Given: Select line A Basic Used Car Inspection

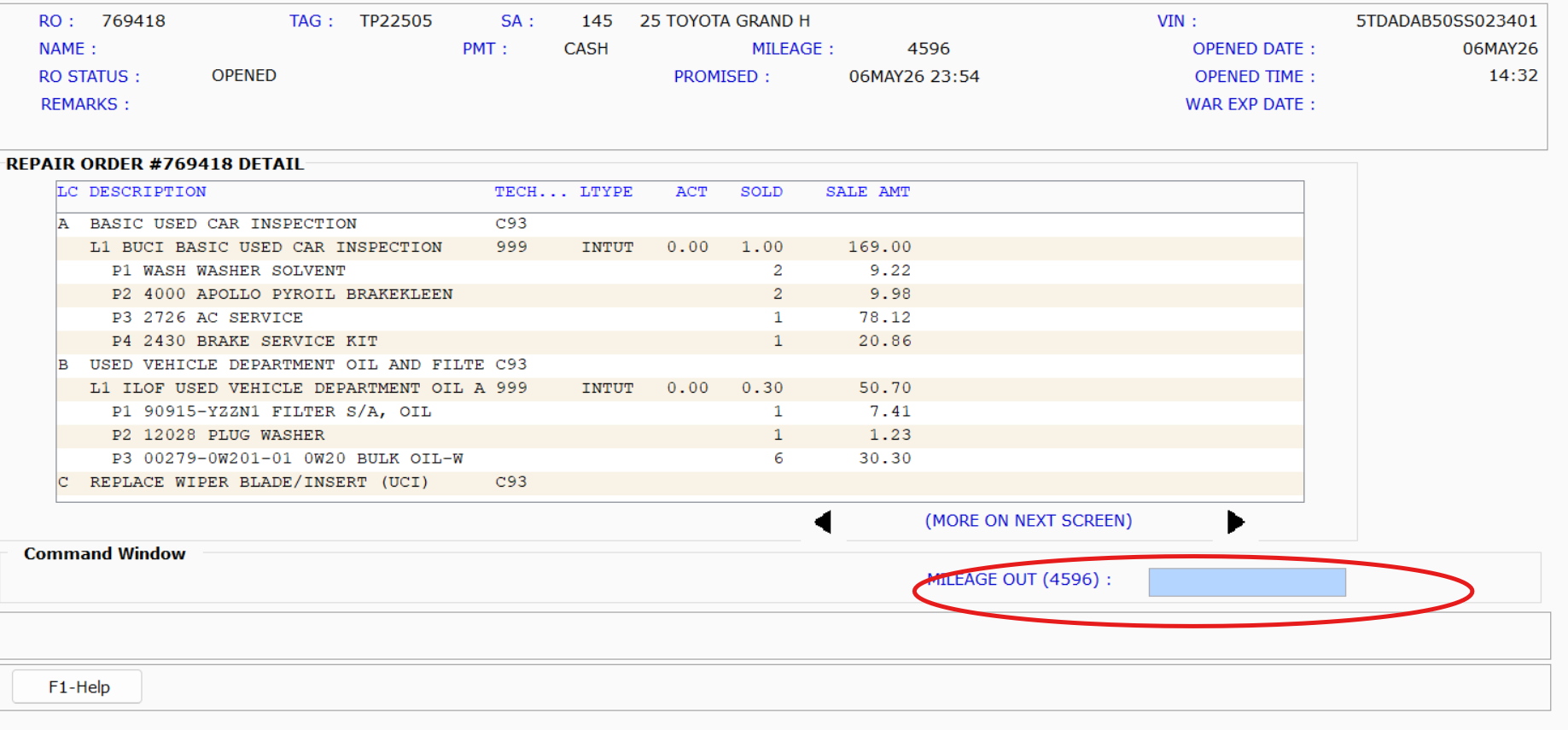Looking at the screenshot, I should point(679,225).
